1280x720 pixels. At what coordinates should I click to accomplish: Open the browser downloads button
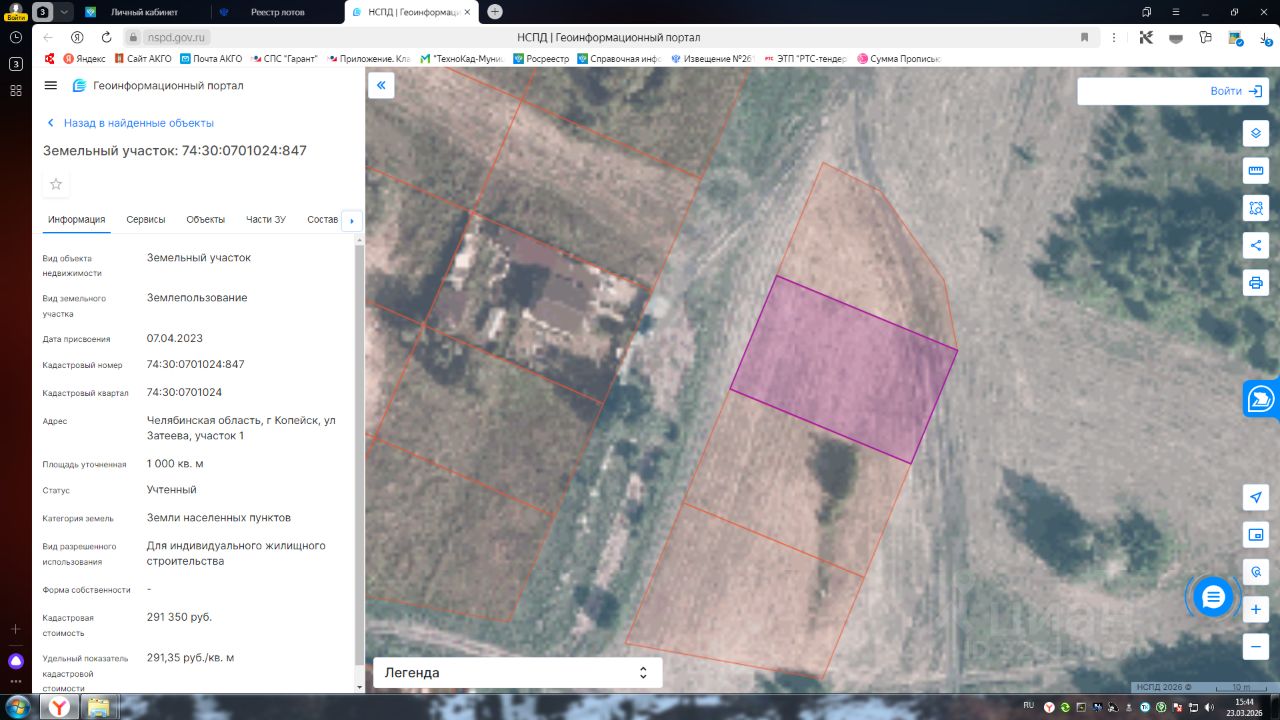1264,37
